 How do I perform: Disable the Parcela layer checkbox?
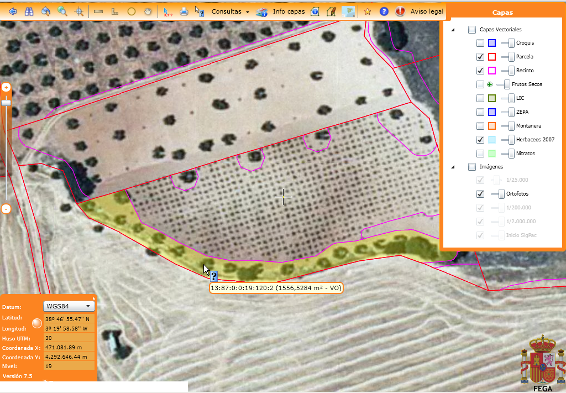point(480,57)
